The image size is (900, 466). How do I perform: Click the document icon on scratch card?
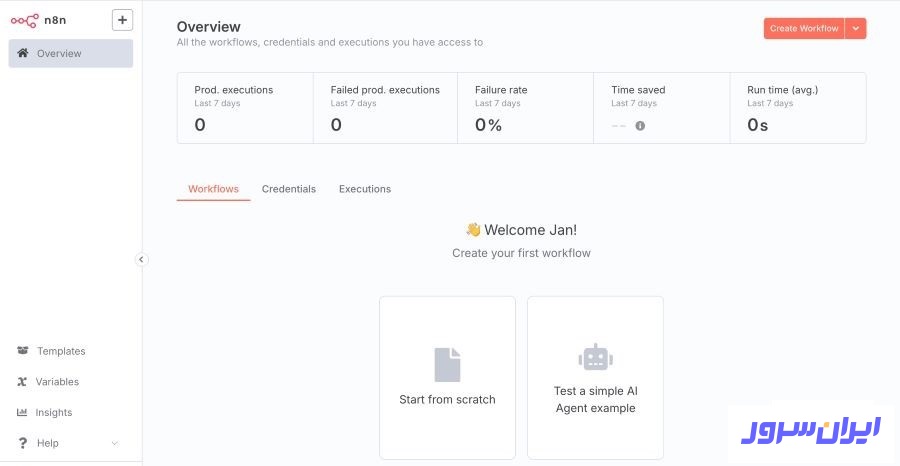447,364
